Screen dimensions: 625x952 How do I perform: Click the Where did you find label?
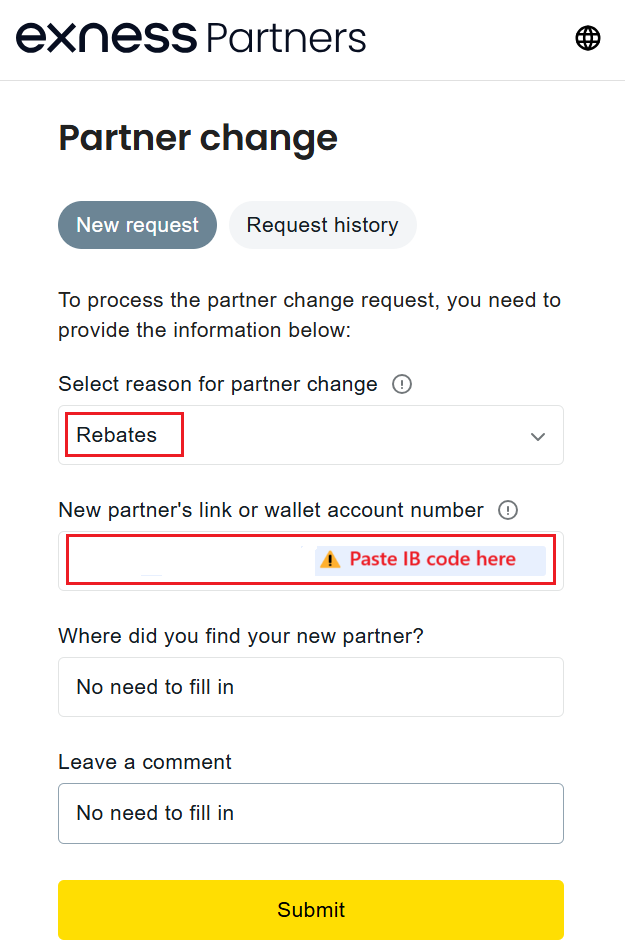coord(241,636)
